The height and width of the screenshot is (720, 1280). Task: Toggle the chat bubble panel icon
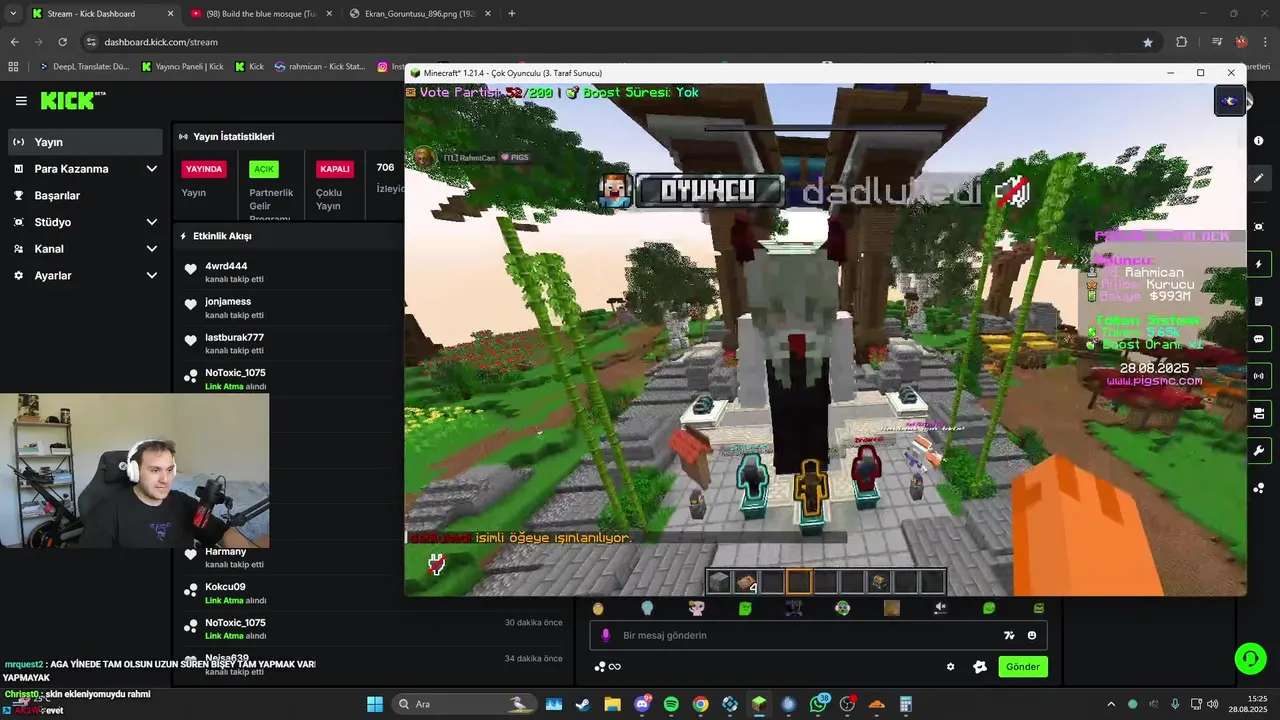click(1258, 339)
